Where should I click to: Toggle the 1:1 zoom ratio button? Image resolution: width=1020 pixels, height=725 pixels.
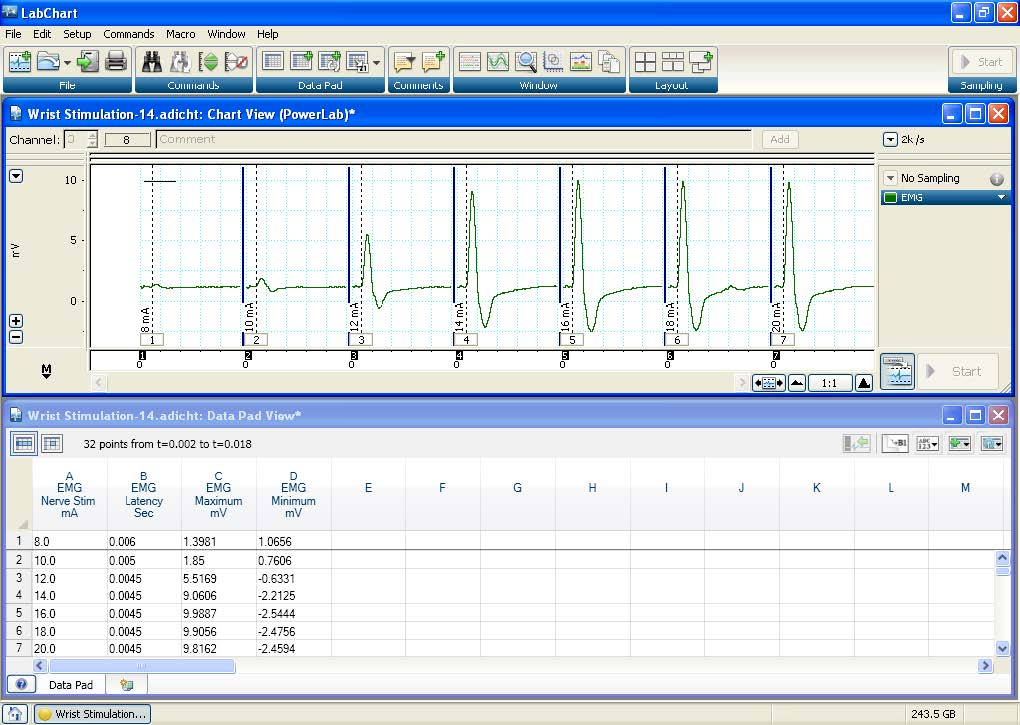click(831, 382)
